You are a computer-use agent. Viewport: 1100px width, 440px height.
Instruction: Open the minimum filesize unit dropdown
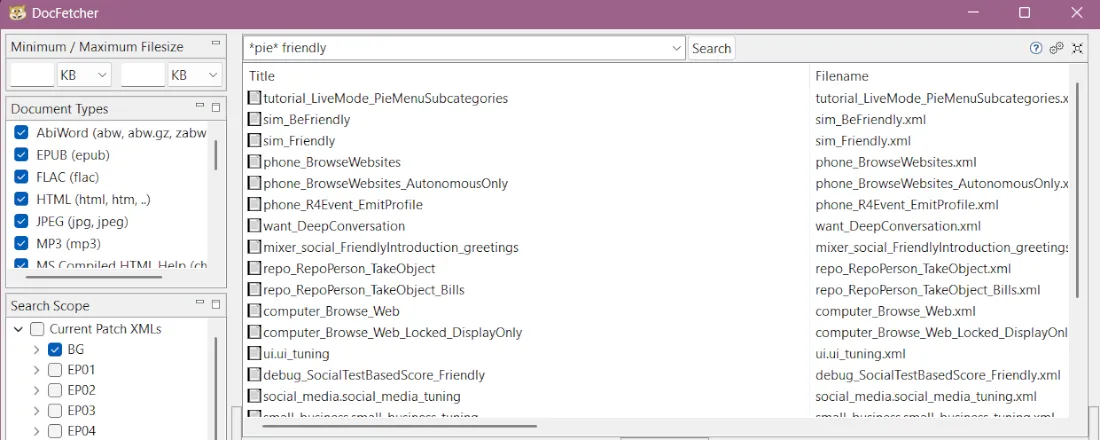pos(83,75)
